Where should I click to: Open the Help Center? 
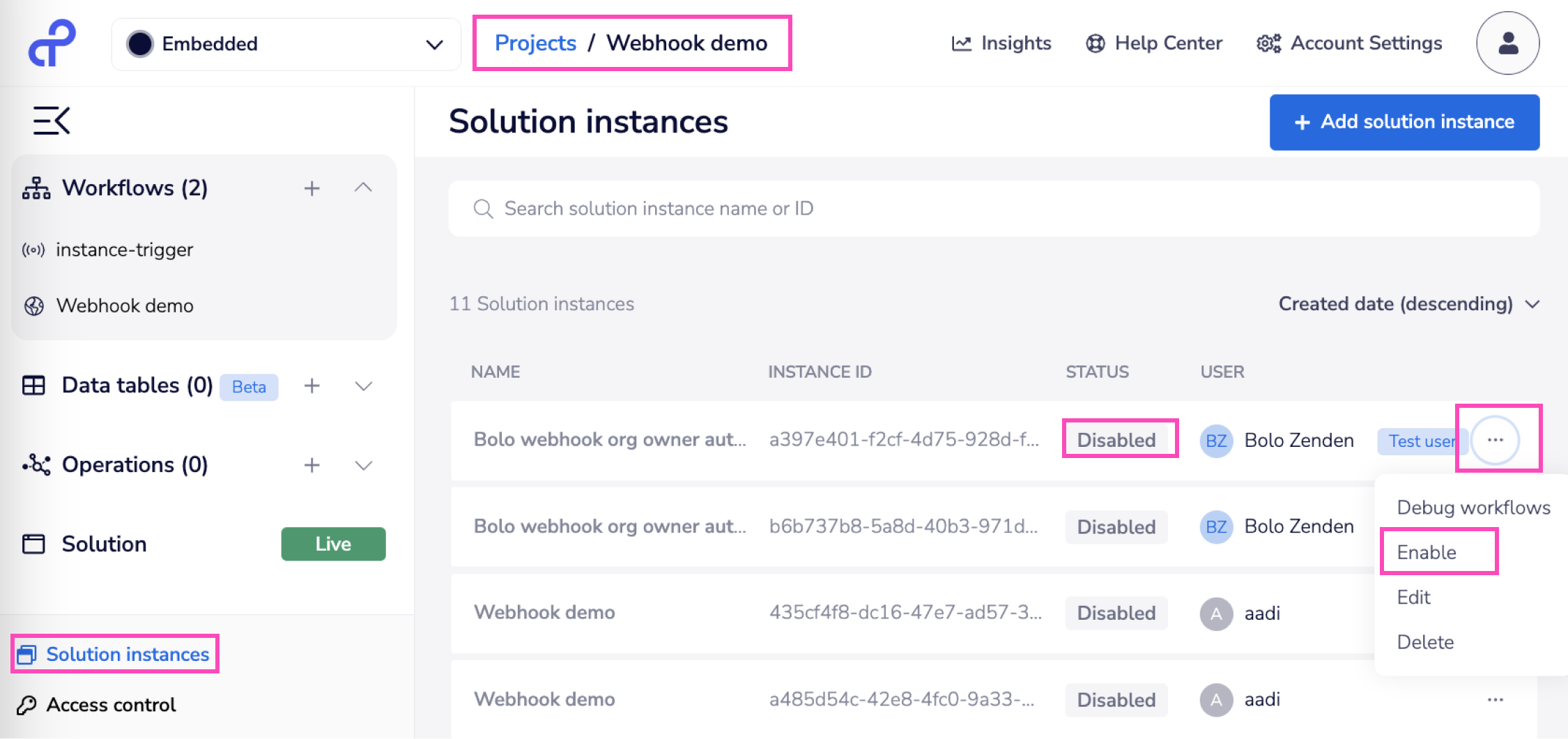(x=1153, y=43)
